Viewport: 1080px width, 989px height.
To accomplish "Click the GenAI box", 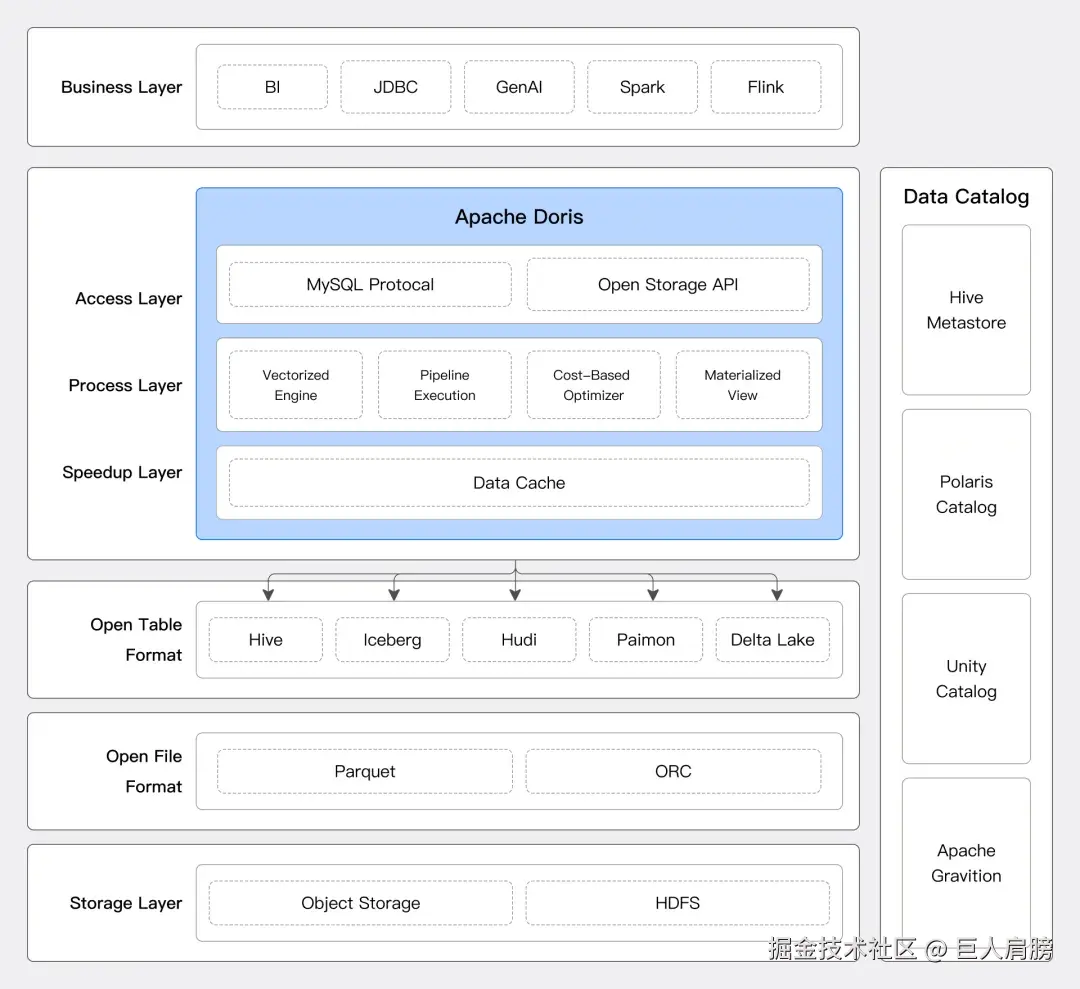I will (x=519, y=87).
